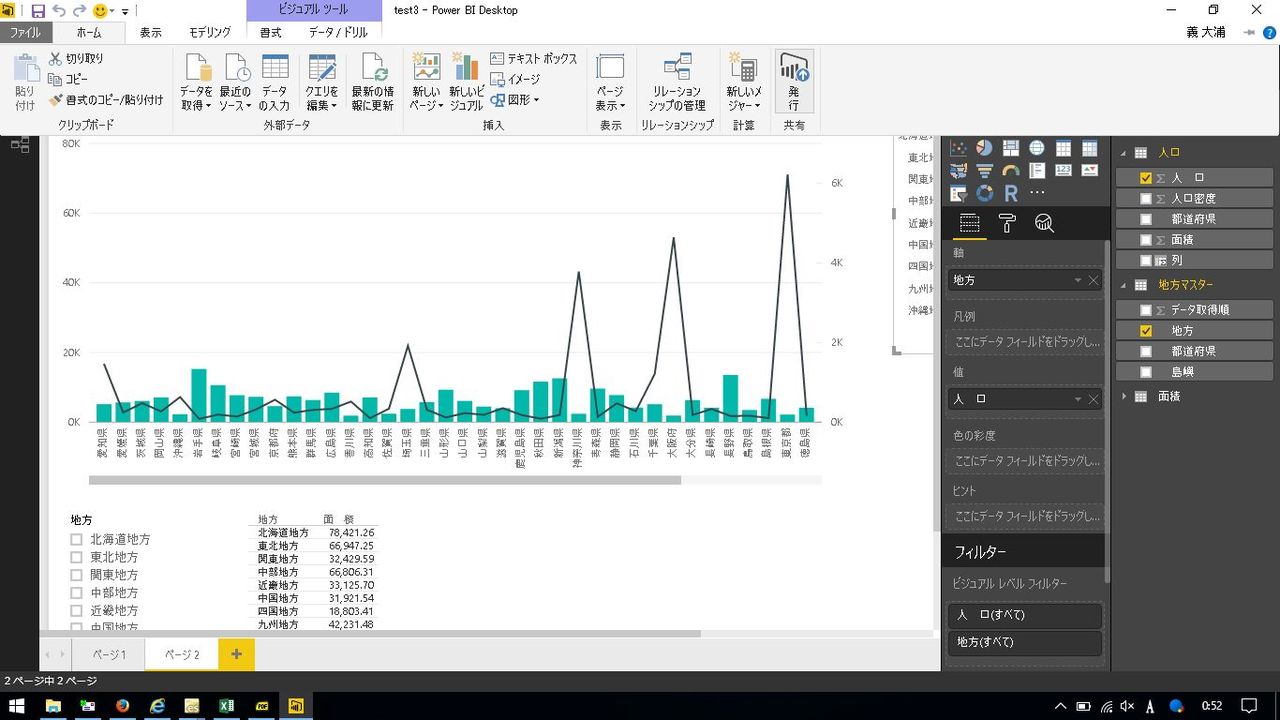
Task: Check the 列 field checkbox
Action: coord(1146,260)
